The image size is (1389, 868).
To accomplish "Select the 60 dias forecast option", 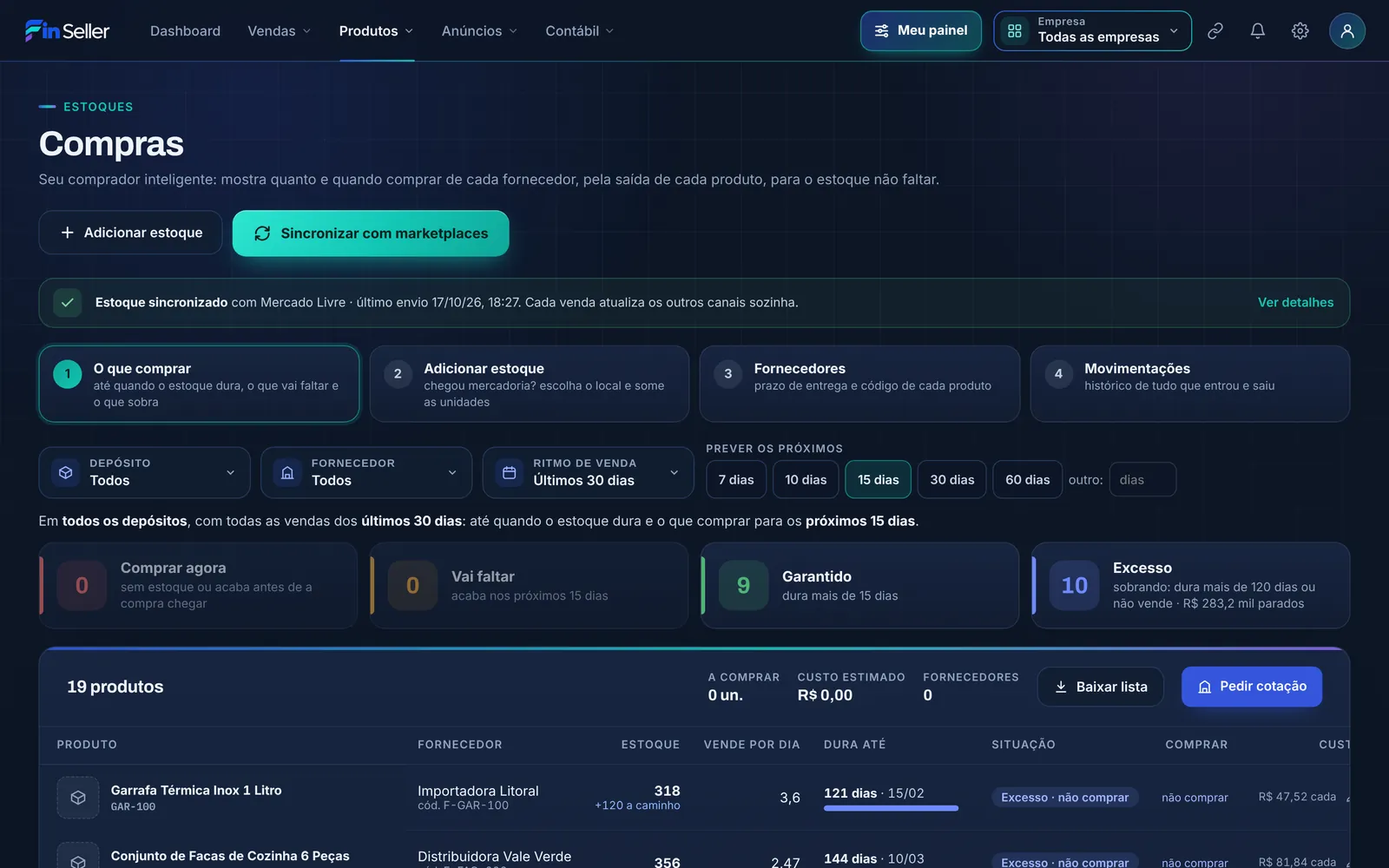I will (x=1028, y=479).
